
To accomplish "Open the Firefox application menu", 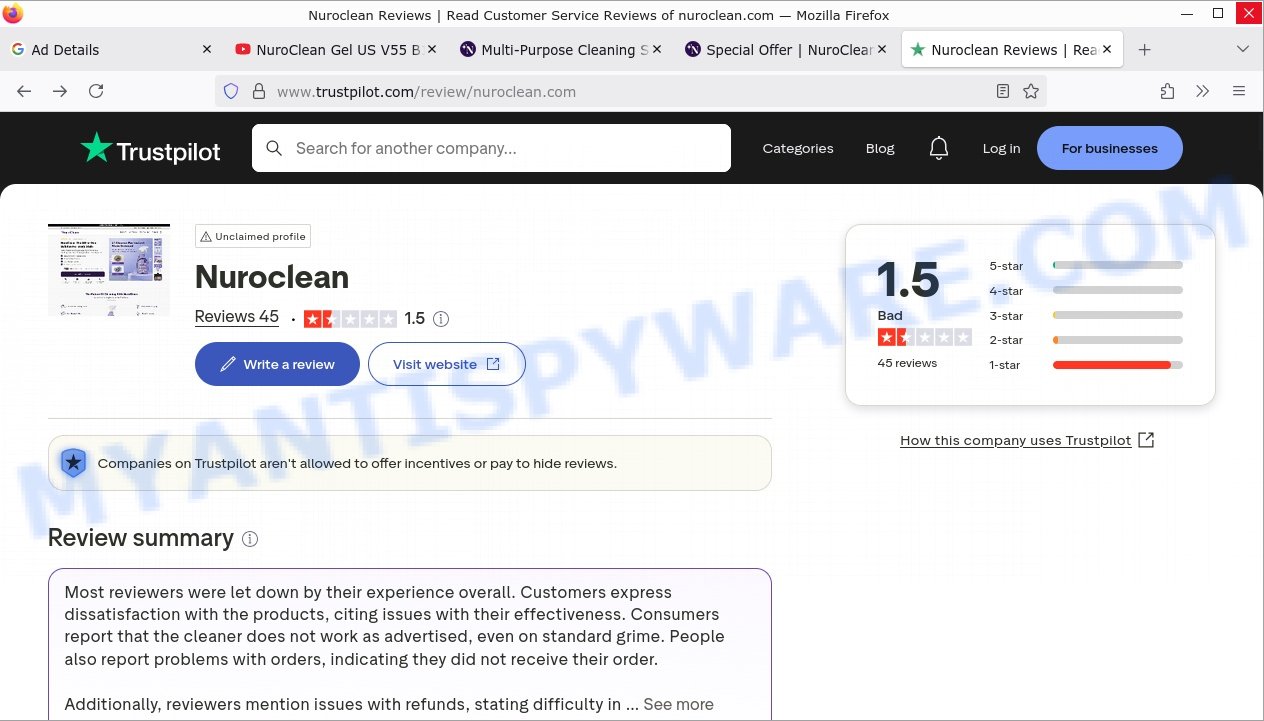I will click(1239, 91).
